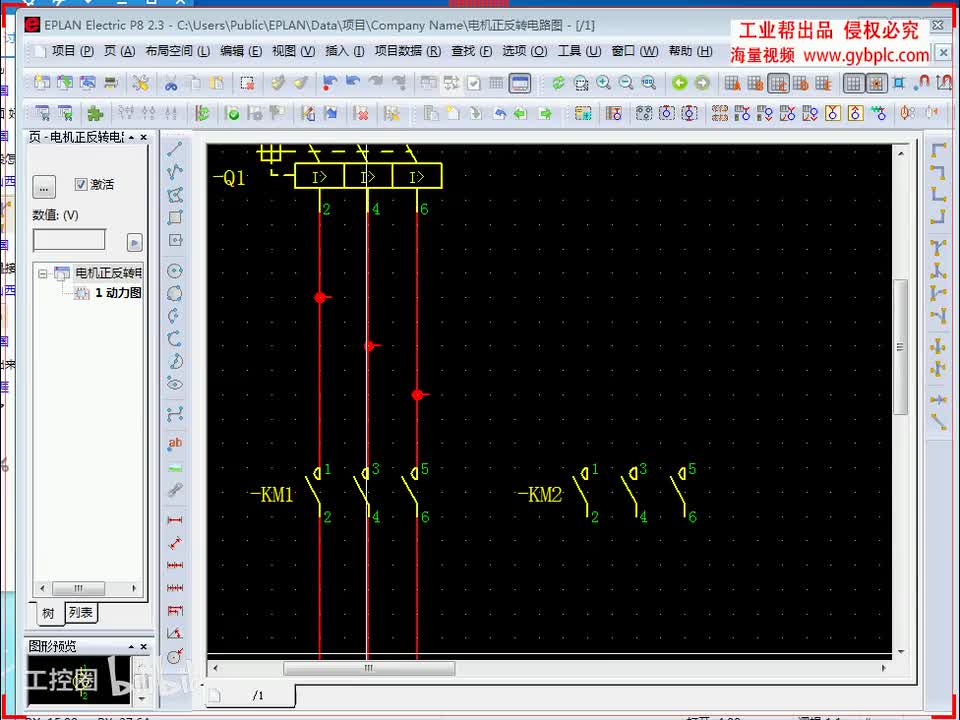The height and width of the screenshot is (720, 960).
Task: Select the Text 'ab' insert tool
Action: pyautogui.click(x=175, y=443)
